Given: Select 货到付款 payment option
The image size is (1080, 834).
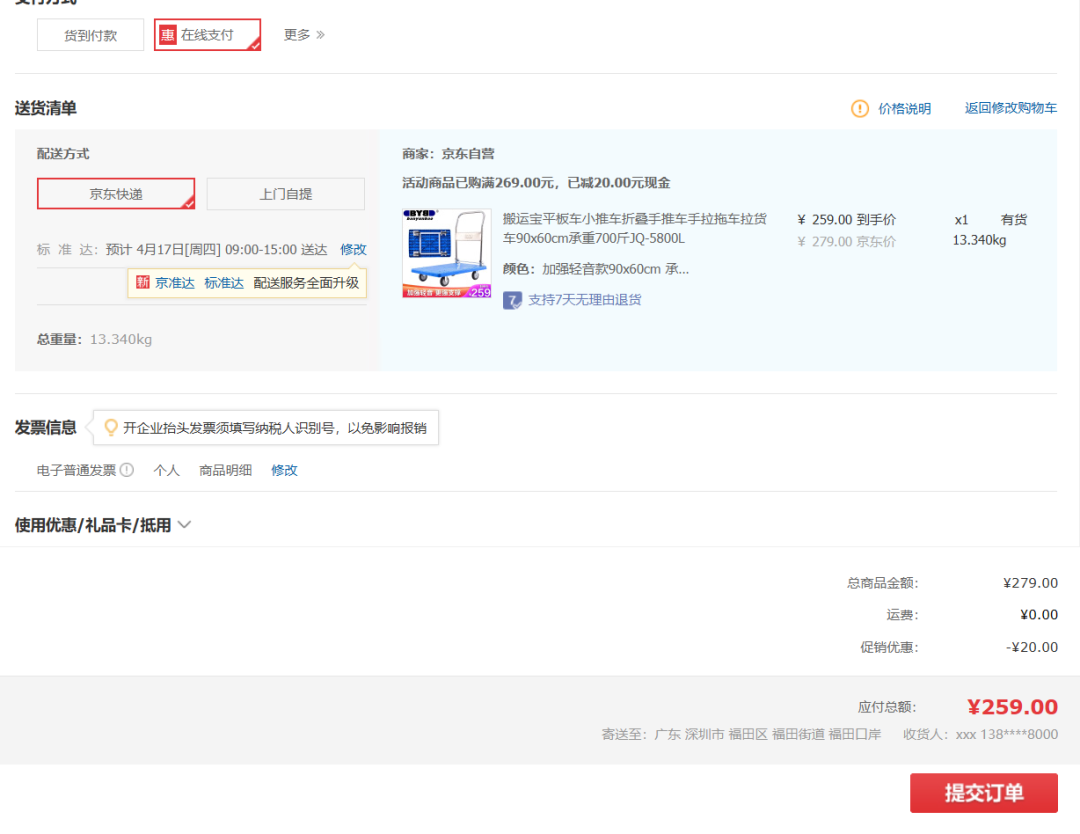Looking at the screenshot, I should point(90,35).
